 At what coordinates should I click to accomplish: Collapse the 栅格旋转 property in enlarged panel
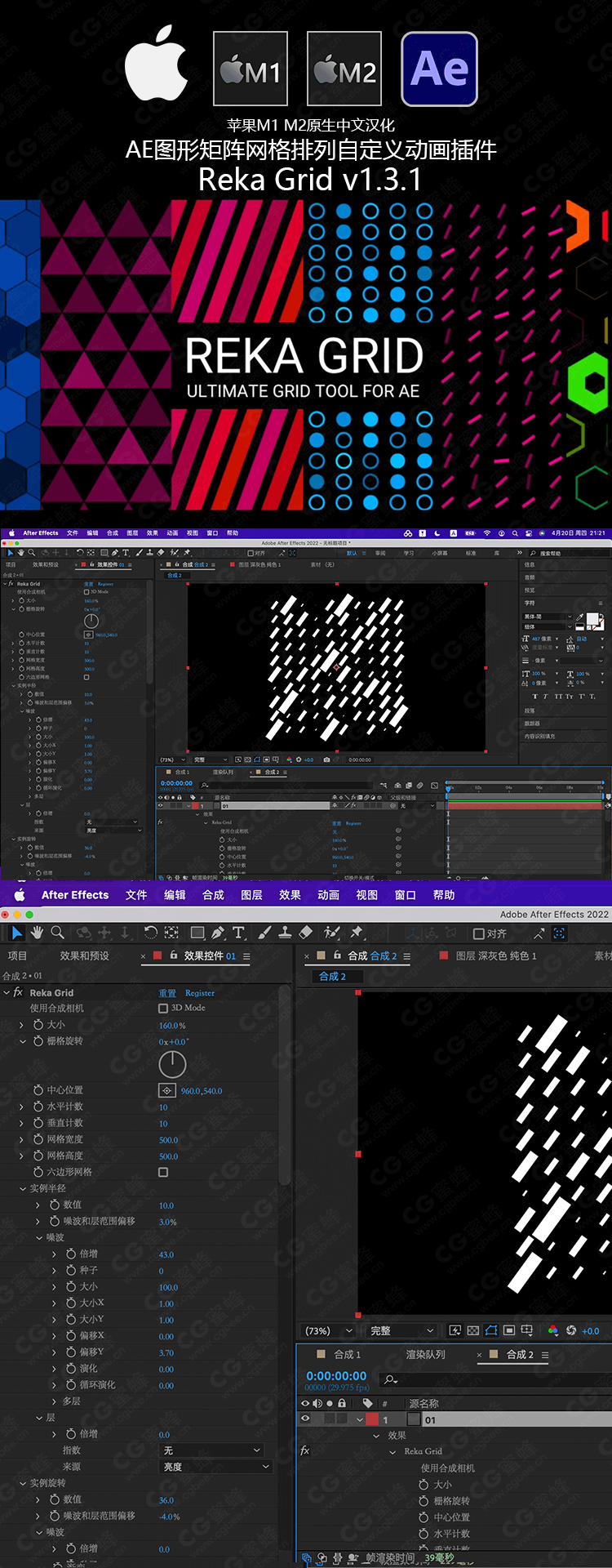22,1041
